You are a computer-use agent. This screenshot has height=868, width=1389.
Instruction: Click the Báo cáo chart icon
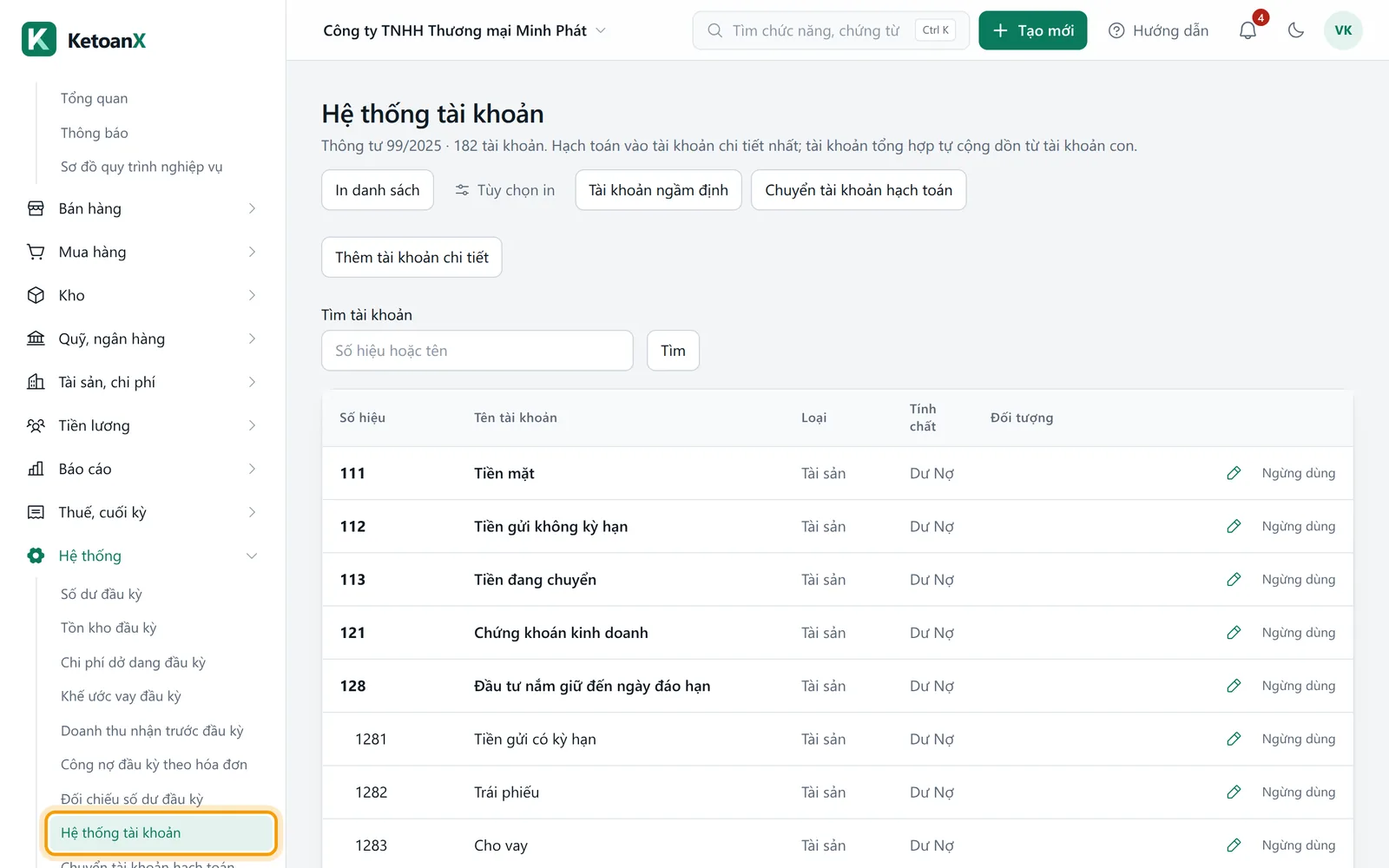pyautogui.click(x=36, y=469)
